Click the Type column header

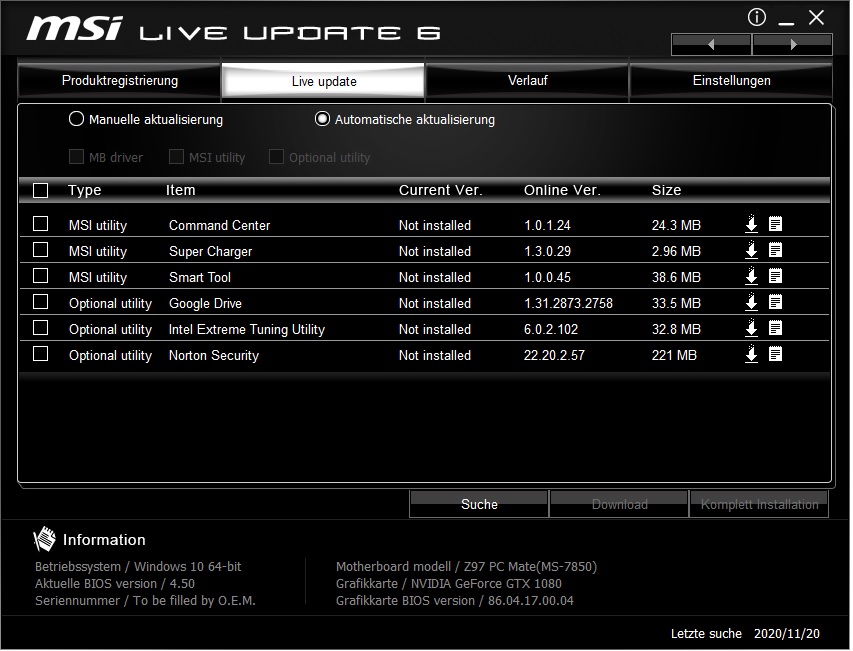click(85, 190)
